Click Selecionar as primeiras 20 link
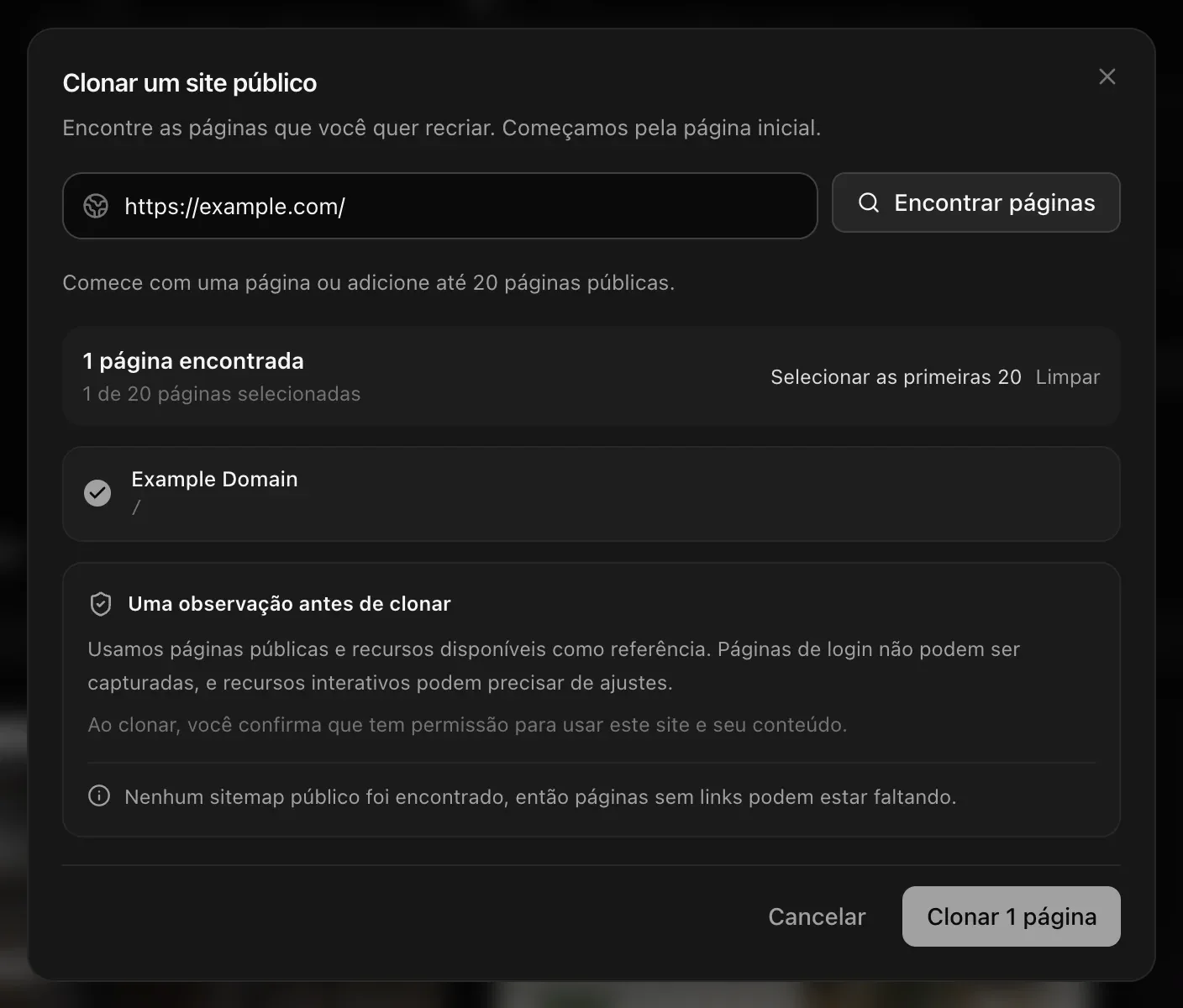This screenshot has height=1008, width=1183. (896, 377)
